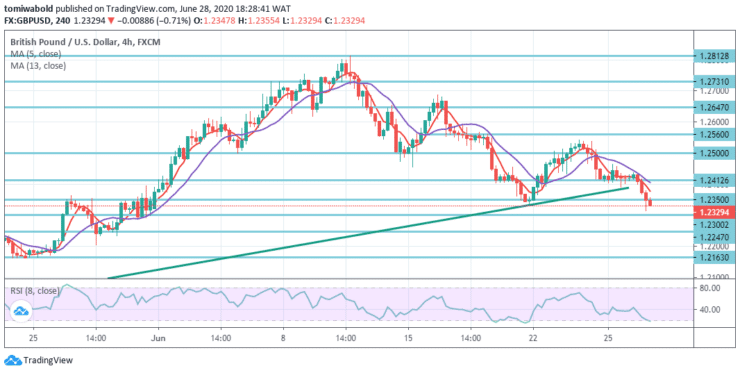The width and height of the screenshot is (740, 373).
Task: Click the green ascending trendline
Action: (369, 233)
